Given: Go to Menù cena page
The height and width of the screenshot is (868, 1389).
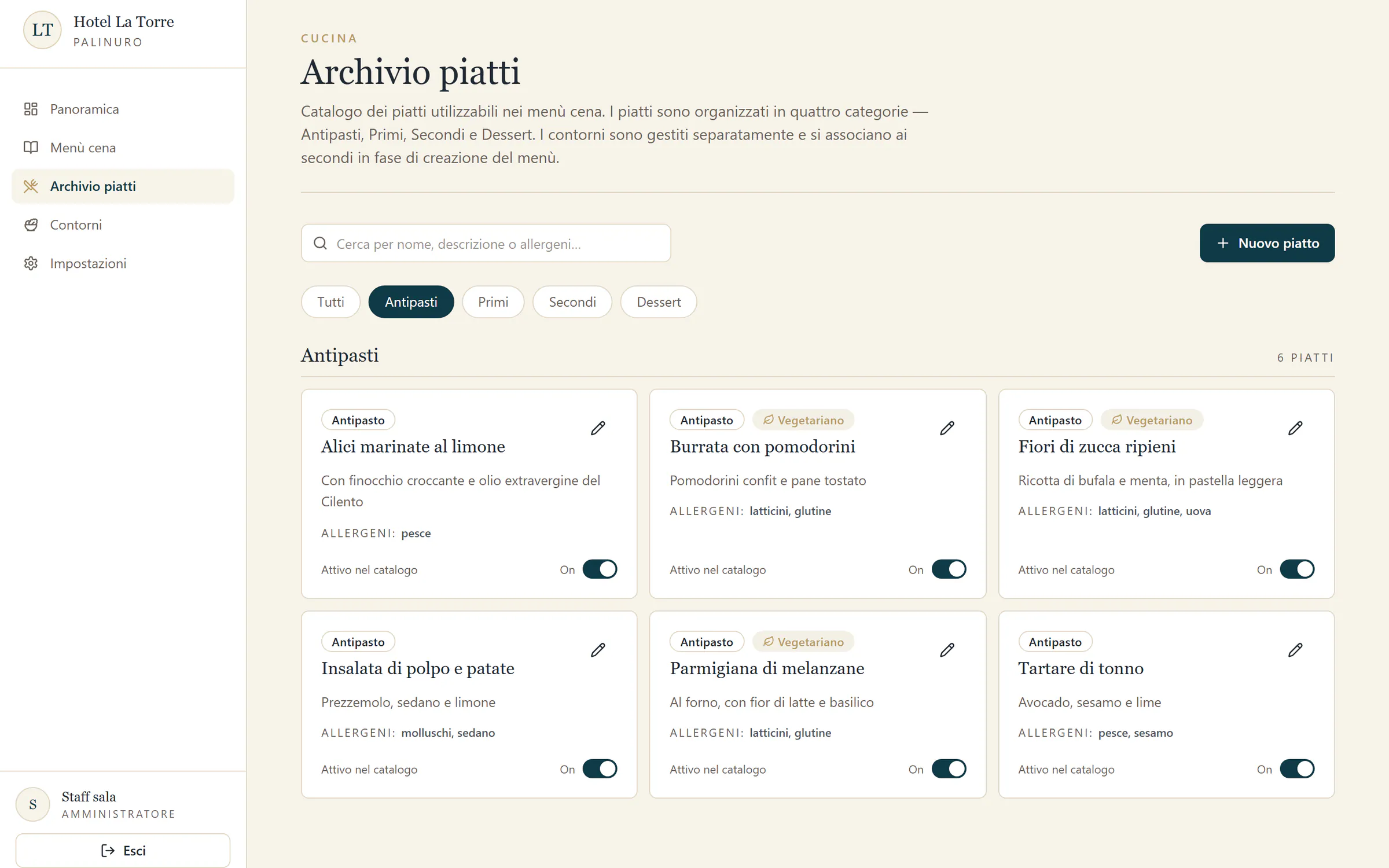Looking at the screenshot, I should [x=123, y=148].
